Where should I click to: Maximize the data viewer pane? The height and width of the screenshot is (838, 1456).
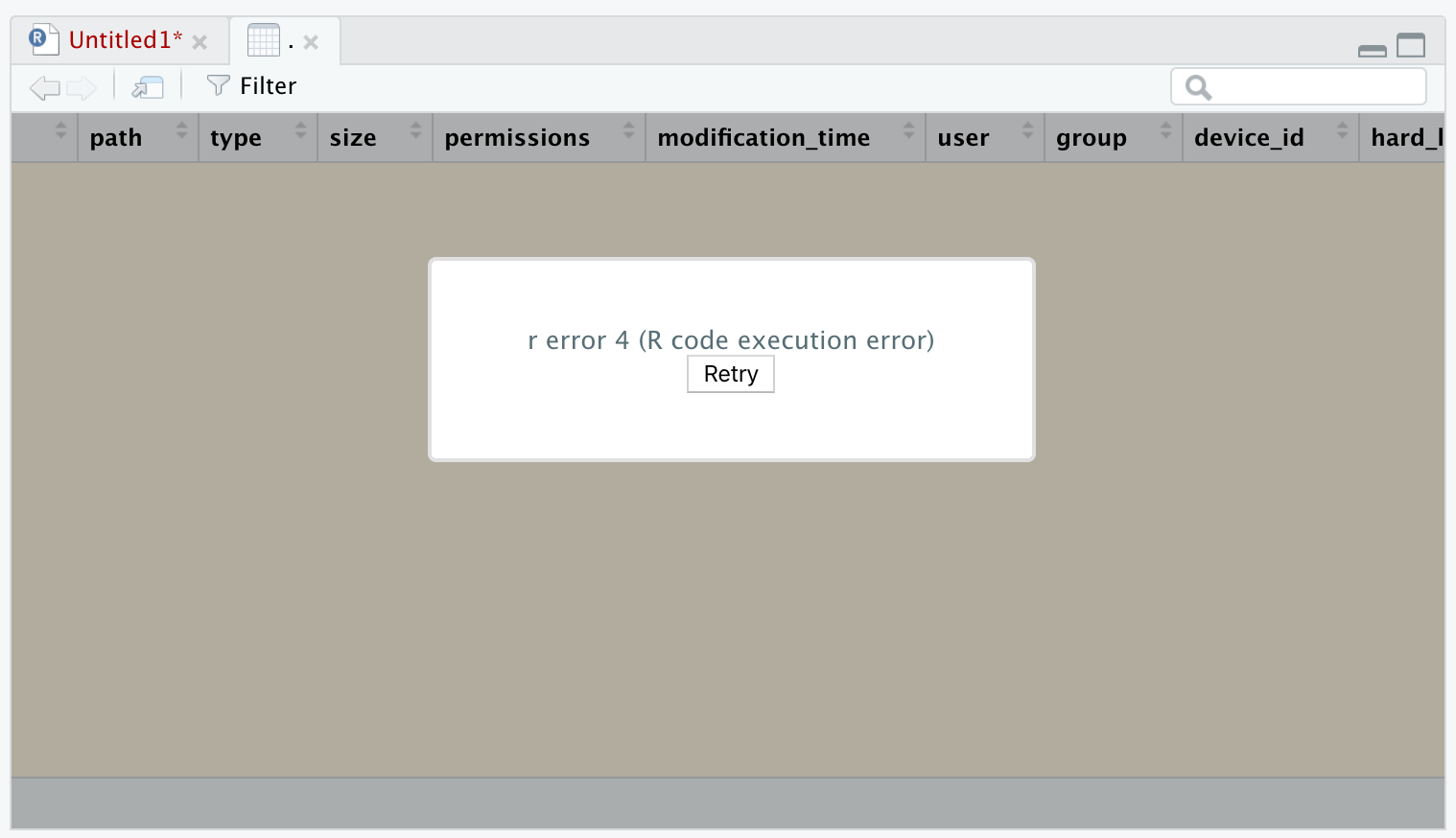(x=1411, y=45)
